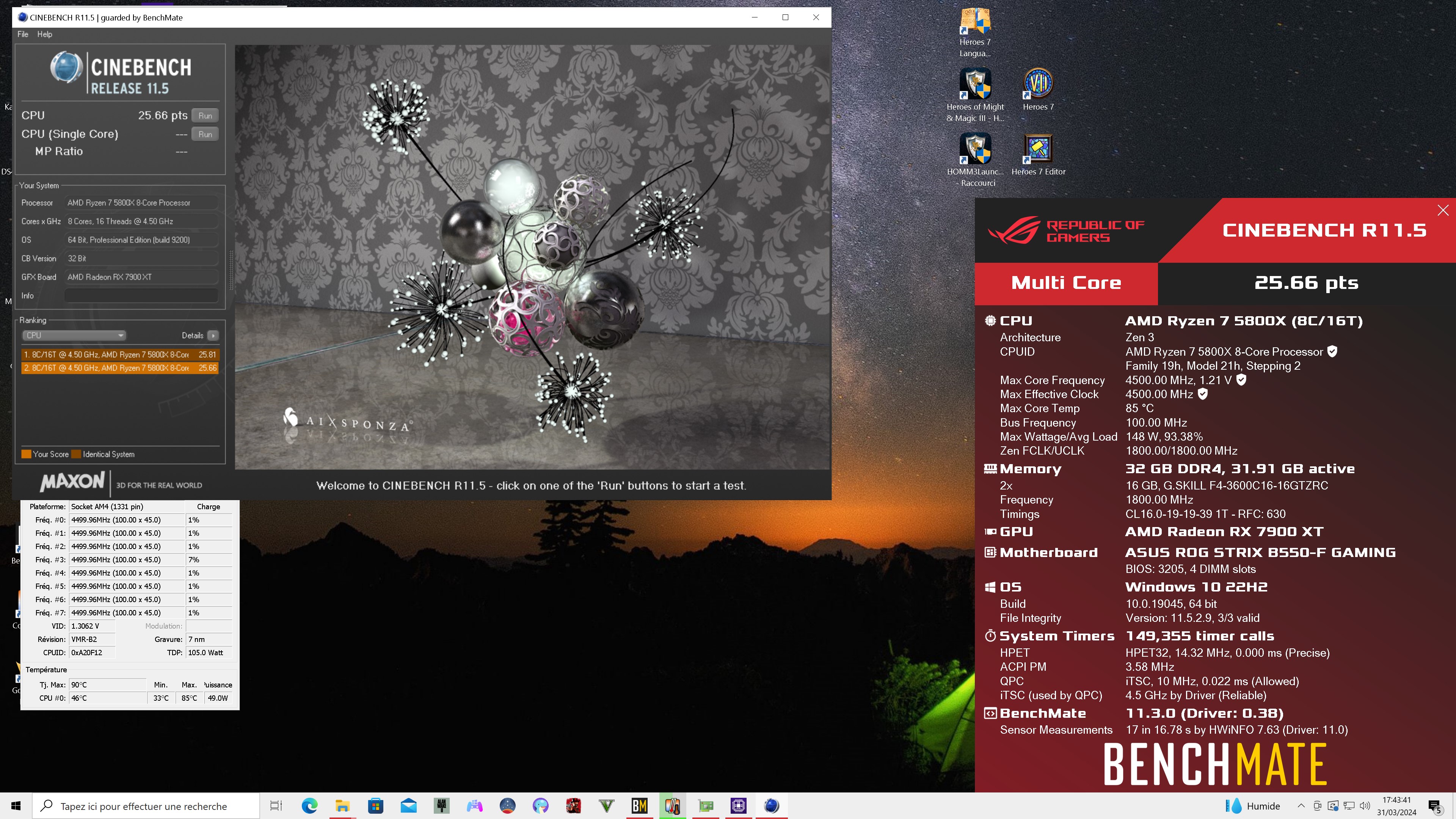Click the Info input field
This screenshot has width=1456, height=819.
pyautogui.click(x=141, y=296)
